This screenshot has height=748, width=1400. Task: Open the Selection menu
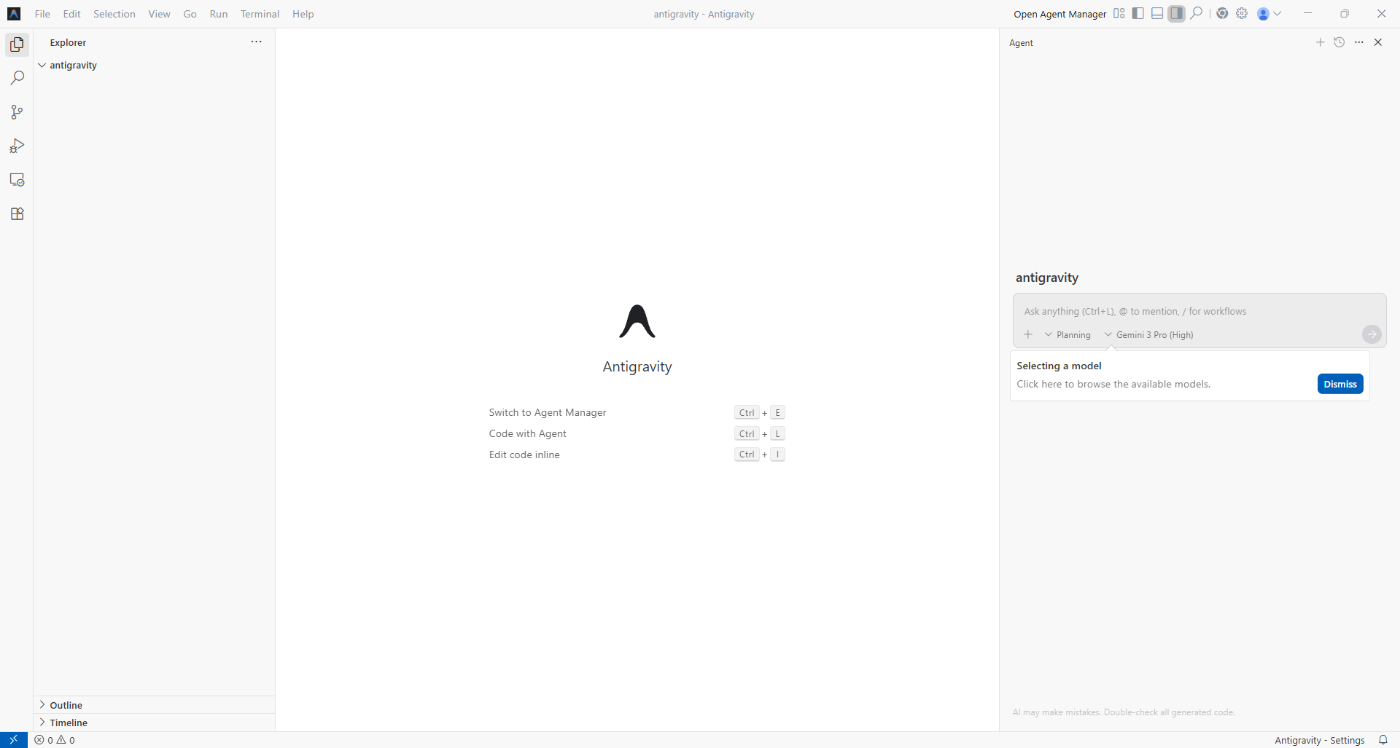pos(114,14)
